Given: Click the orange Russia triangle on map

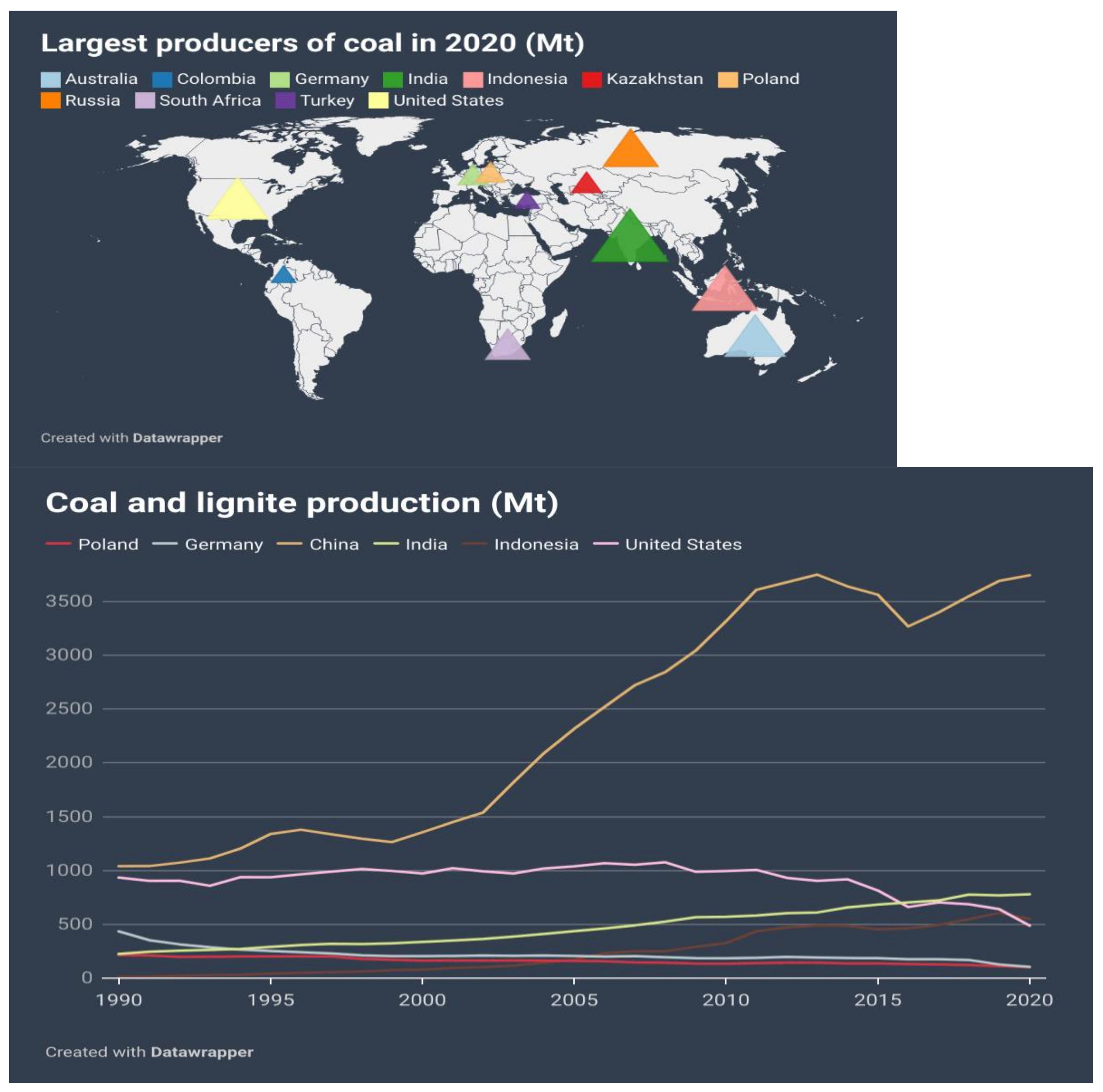Looking at the screenshot, I should tap(630, 153).
